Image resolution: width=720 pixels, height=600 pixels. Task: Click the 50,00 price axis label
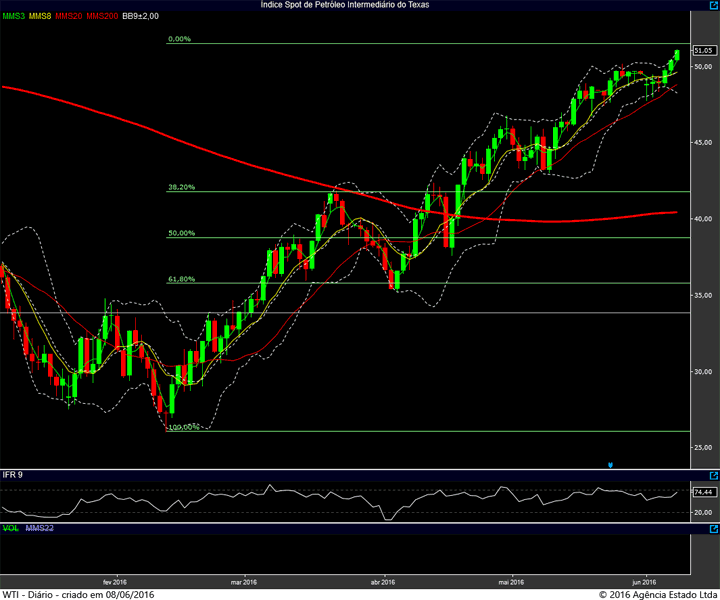703,67
